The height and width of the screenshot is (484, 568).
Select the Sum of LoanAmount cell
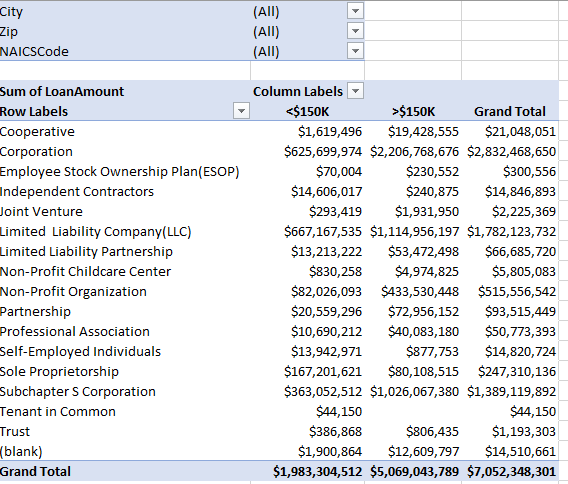[62, 91]
